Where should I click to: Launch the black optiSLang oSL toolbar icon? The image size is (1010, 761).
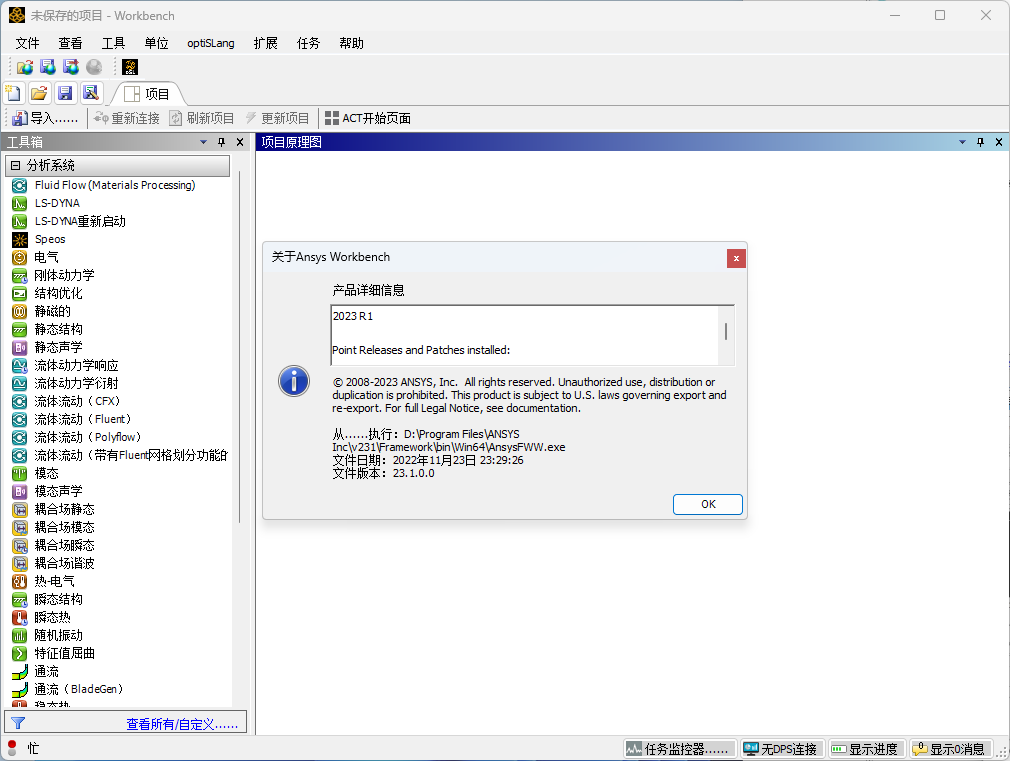pos(130,67)
